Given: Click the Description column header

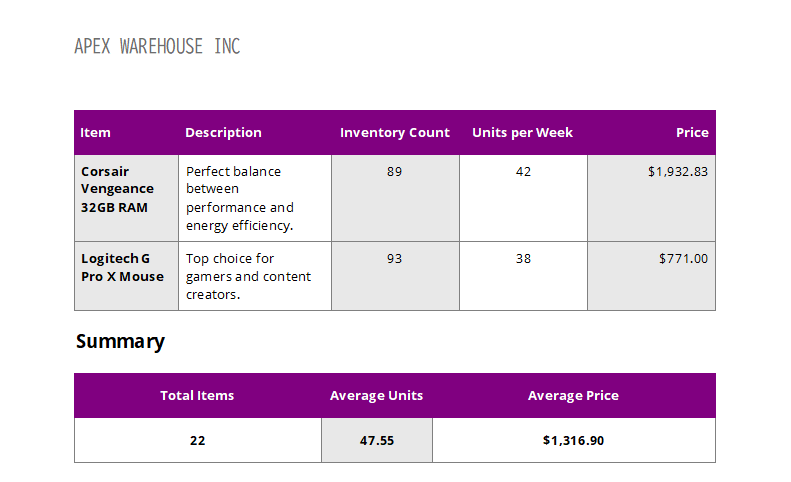Looking at the screenshot, I should pos(223,133).
